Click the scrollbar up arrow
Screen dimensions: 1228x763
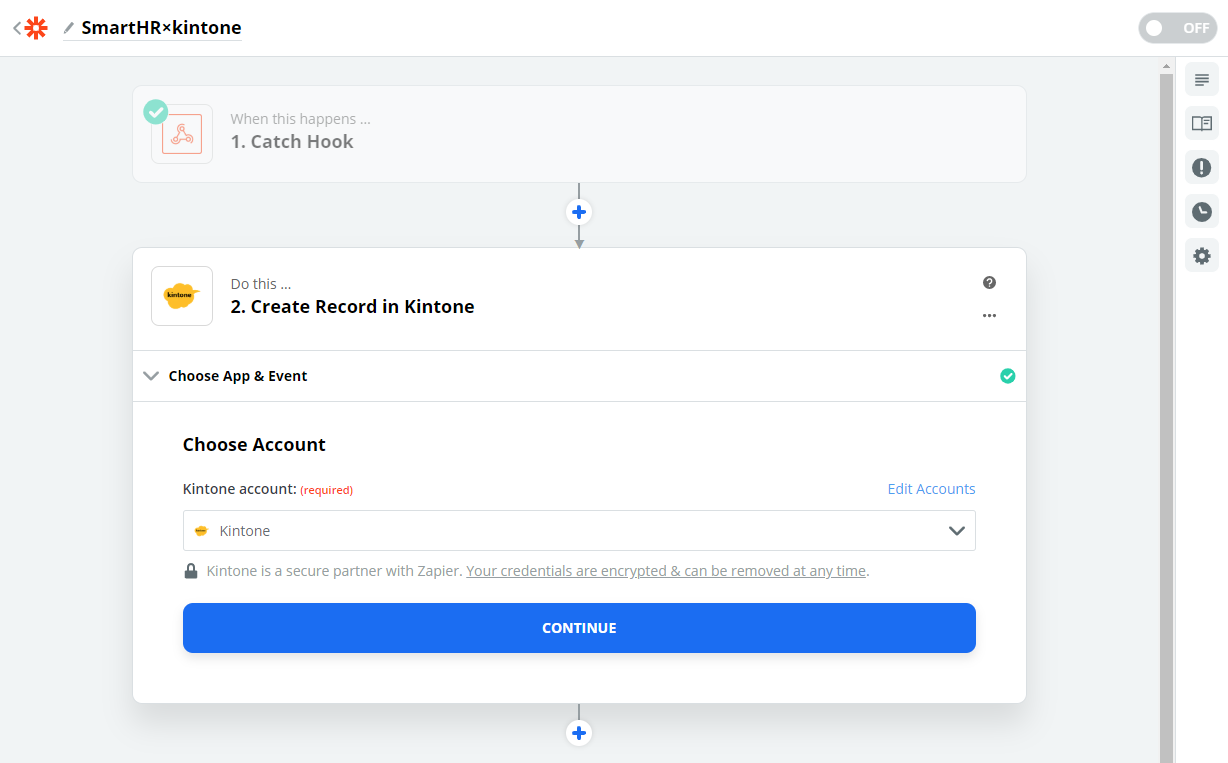(1166, 66)
